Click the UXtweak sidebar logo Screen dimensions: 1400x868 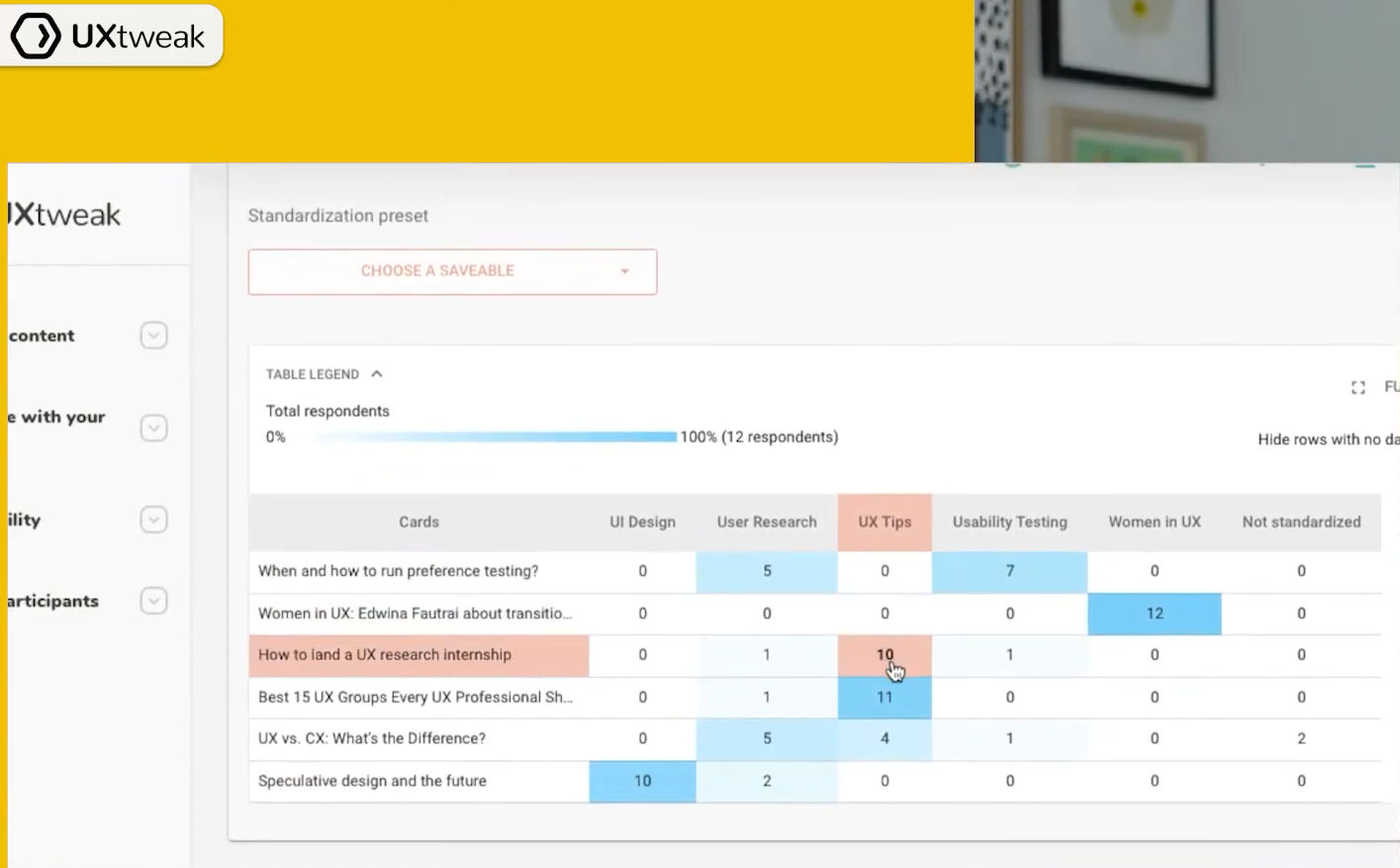[x=65, y=215]
